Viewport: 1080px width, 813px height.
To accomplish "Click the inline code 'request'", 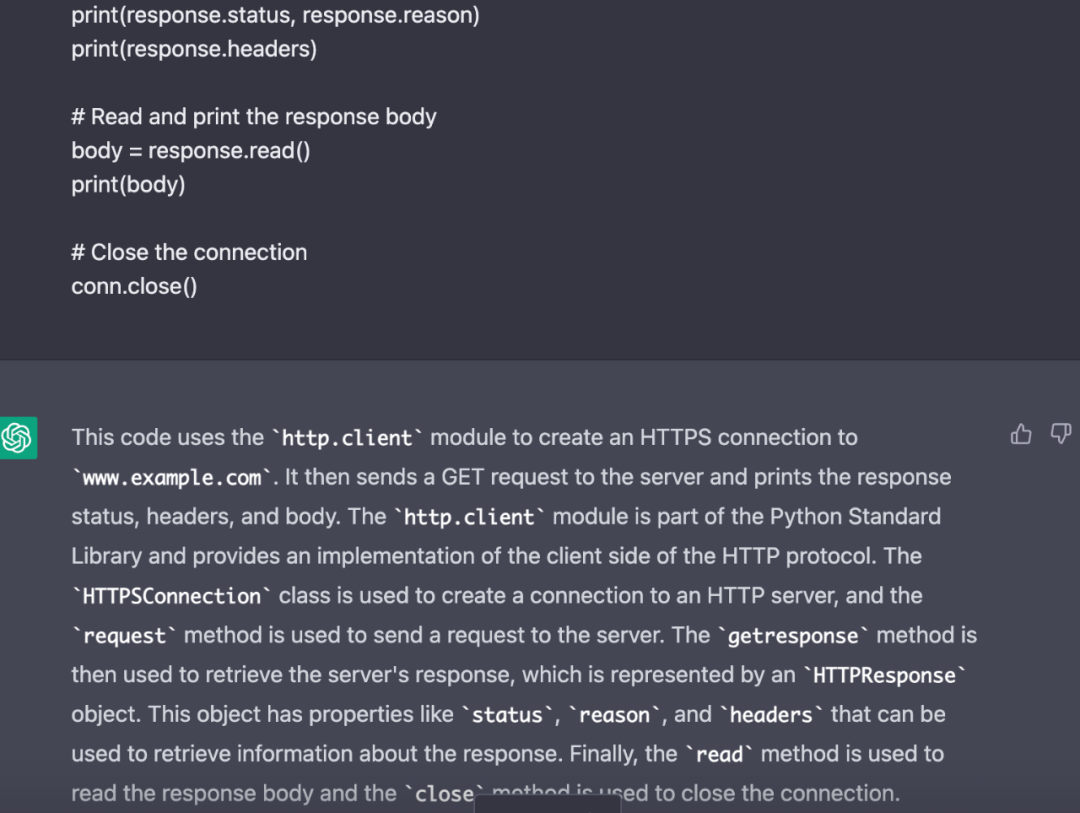I will (x=124, y=636).
